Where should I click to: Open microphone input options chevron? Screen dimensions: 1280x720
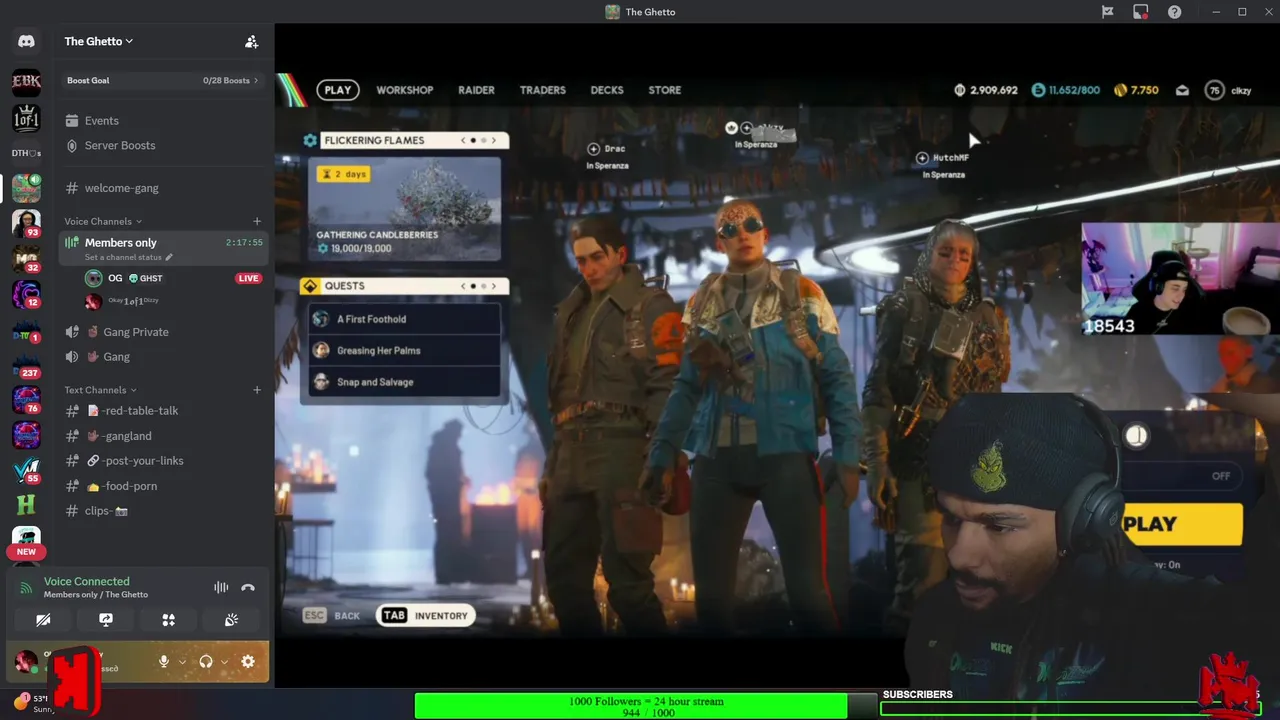tap(182, 661)
